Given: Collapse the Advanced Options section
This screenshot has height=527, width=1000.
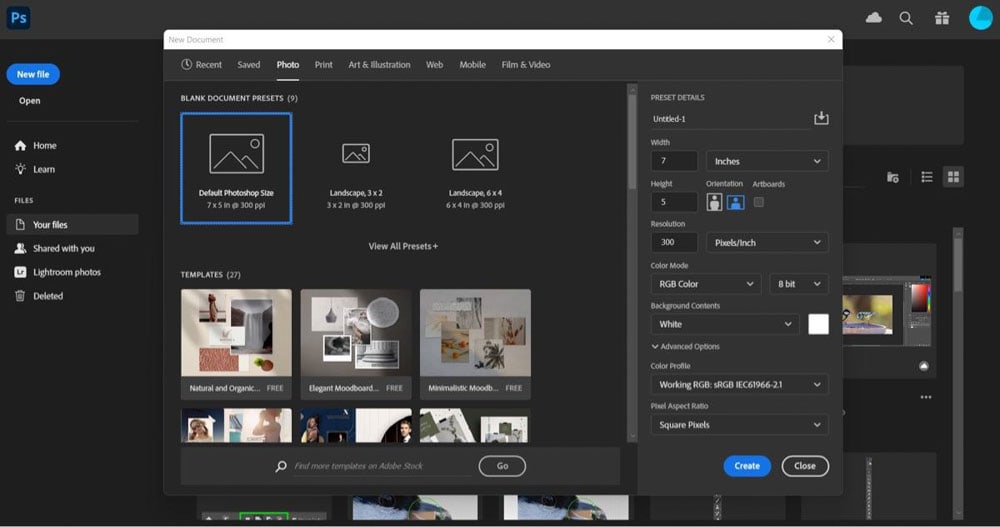Looking at the screenshot, I should pyautogui.click(x=685, y=346).
